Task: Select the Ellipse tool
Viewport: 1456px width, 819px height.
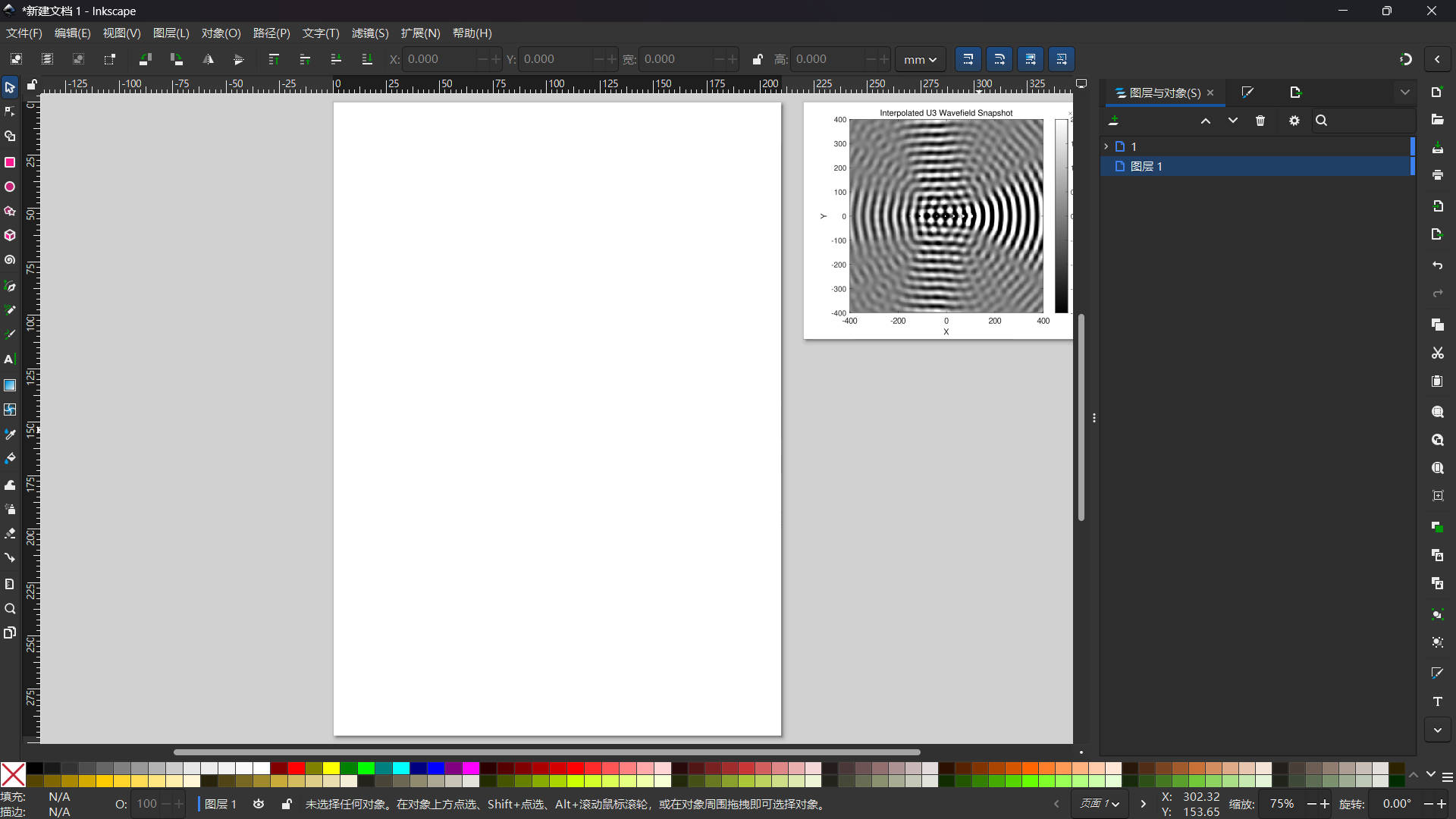Action: coord(10,187)
